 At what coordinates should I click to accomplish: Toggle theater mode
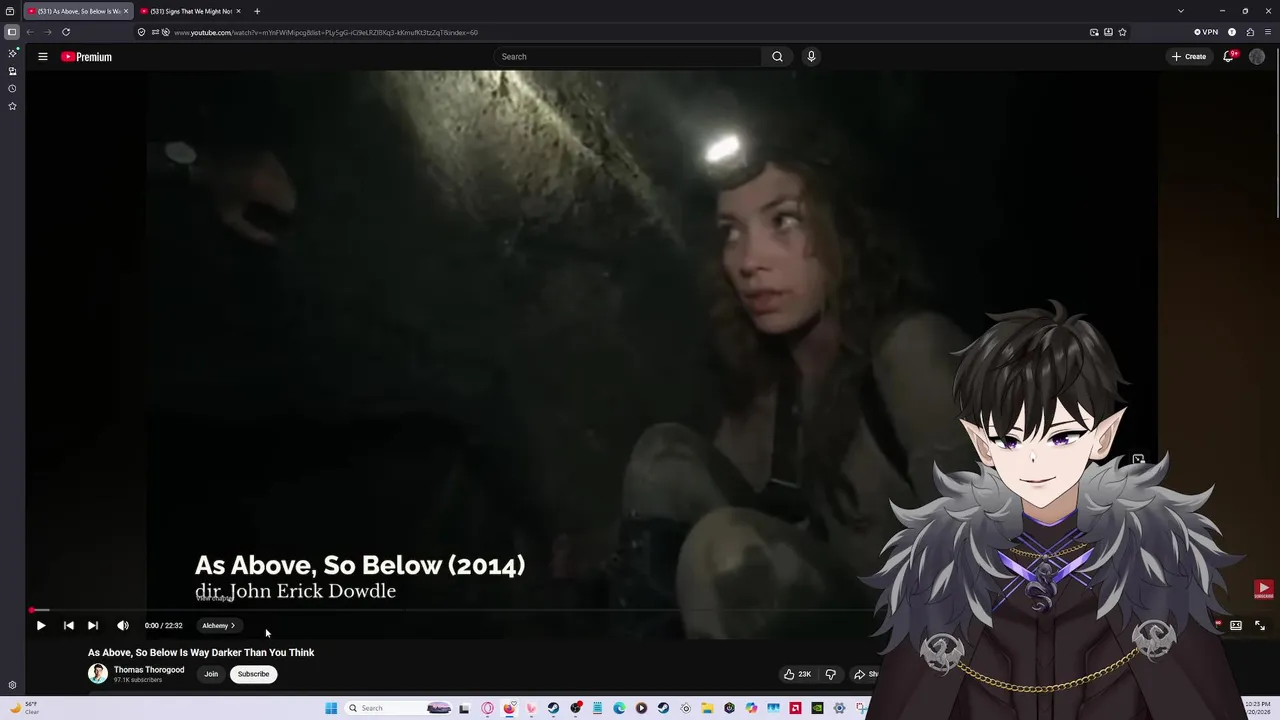click(1236, 625)
